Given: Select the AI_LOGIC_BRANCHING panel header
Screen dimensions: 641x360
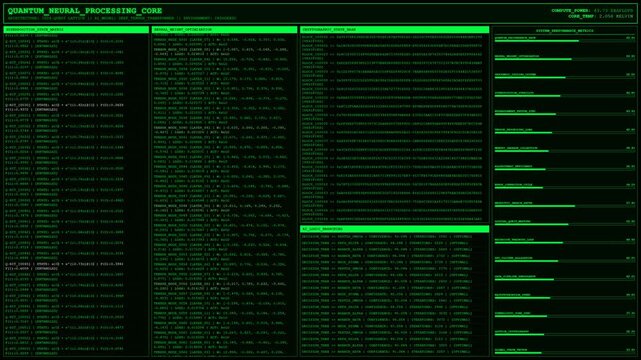Looking at the screenshot, I should point(394,229).
